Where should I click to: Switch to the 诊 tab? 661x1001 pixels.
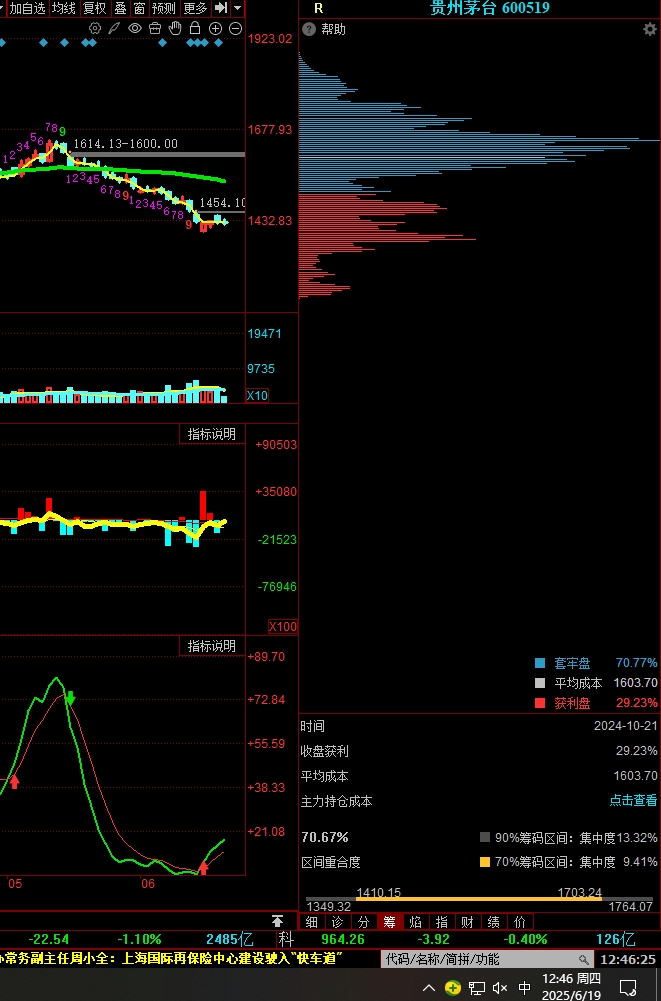tap(337, 921)
